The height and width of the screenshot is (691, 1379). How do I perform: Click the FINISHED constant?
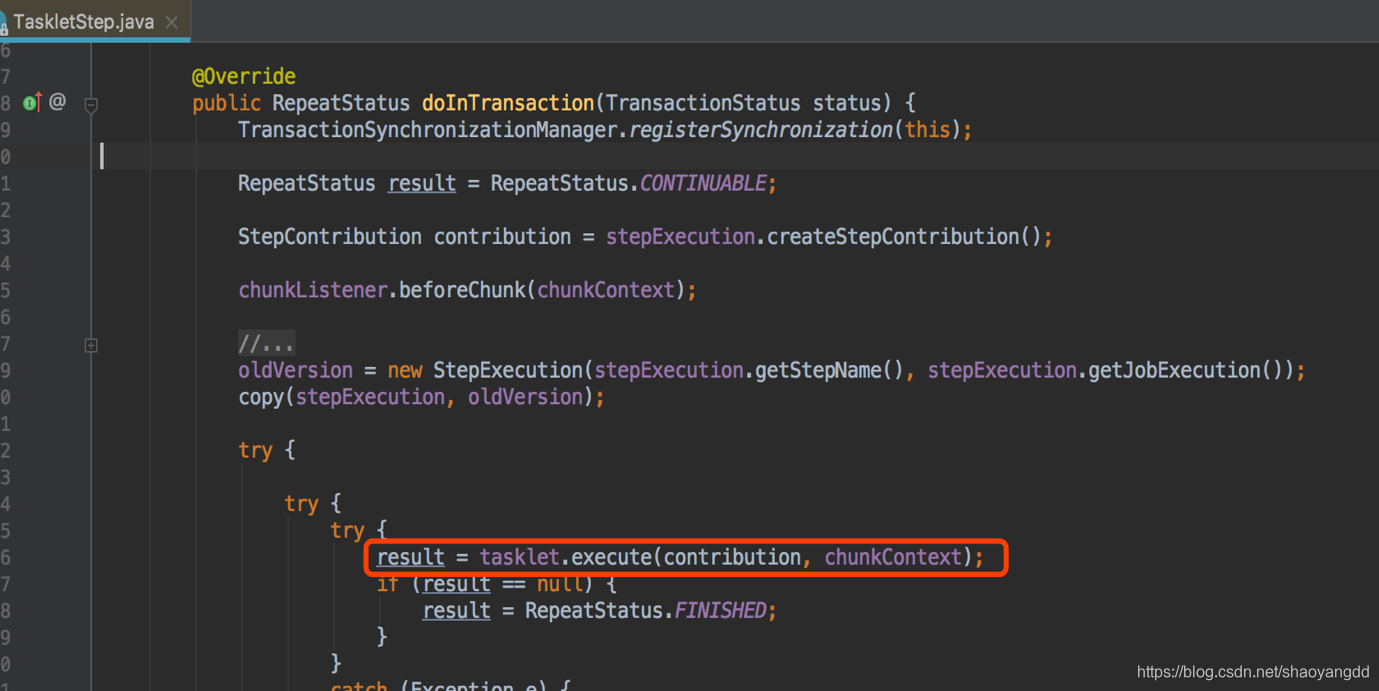pos(720,610)
